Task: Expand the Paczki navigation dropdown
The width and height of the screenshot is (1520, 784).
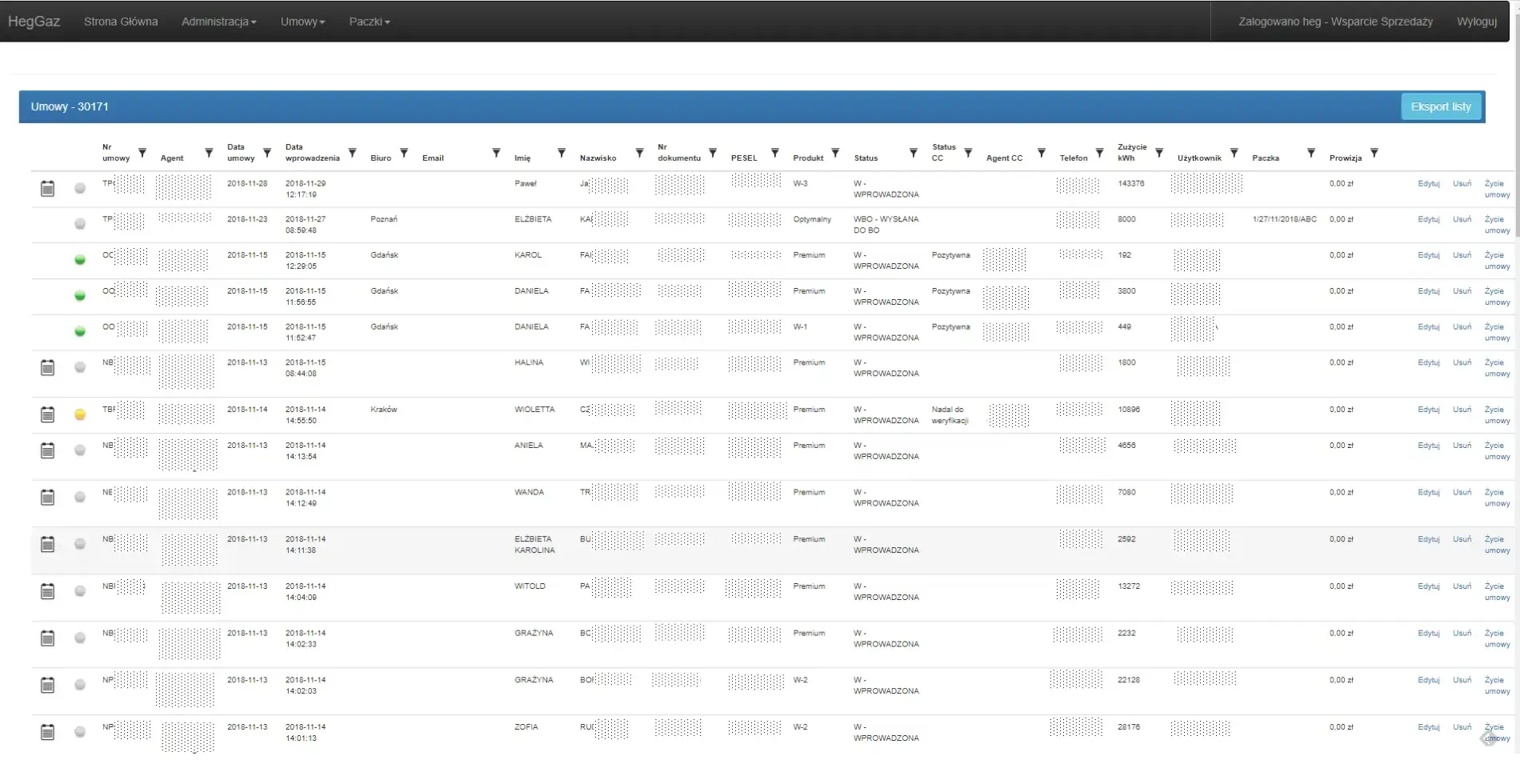Action: (369, 22)
